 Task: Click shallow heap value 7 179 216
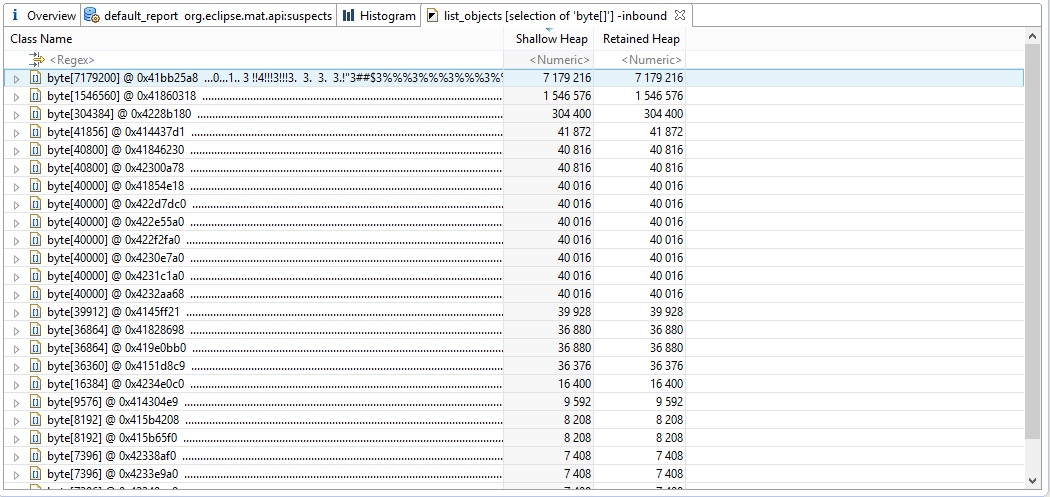(567, 78)
